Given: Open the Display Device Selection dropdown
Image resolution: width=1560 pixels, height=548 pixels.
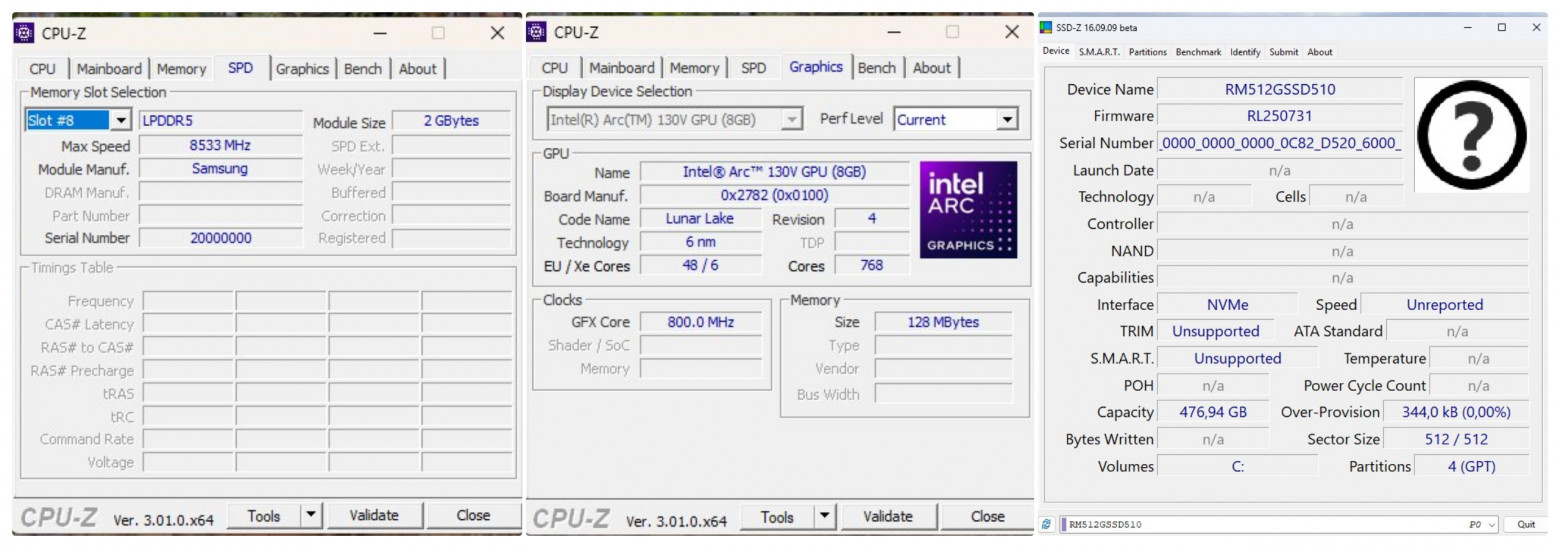Looking at the screenshot, I should coord(792,120).
